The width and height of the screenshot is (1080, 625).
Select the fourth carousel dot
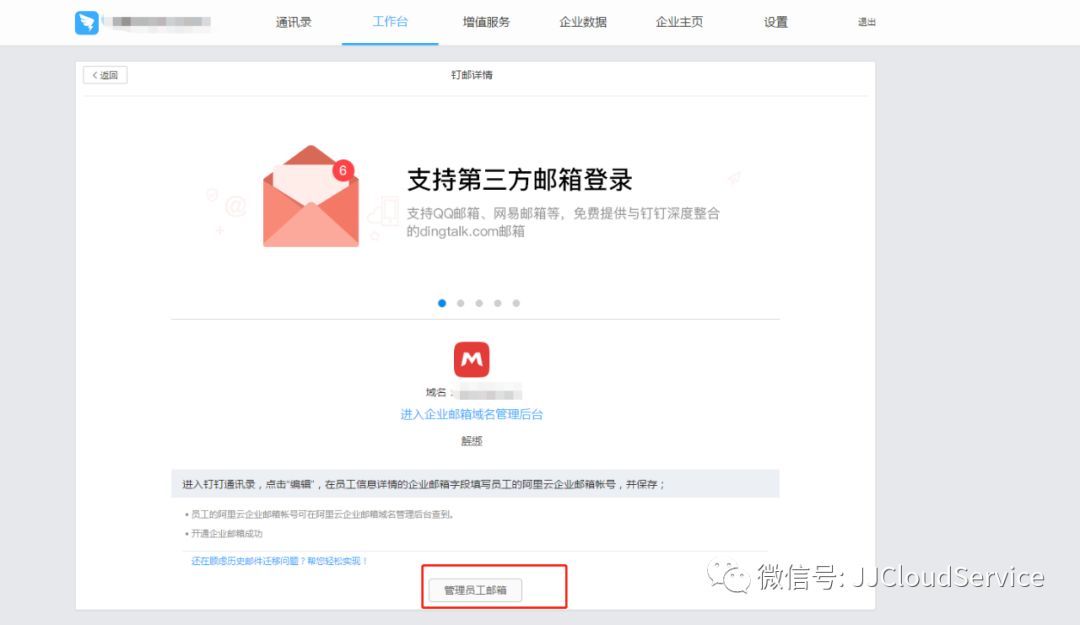(497, 303)
